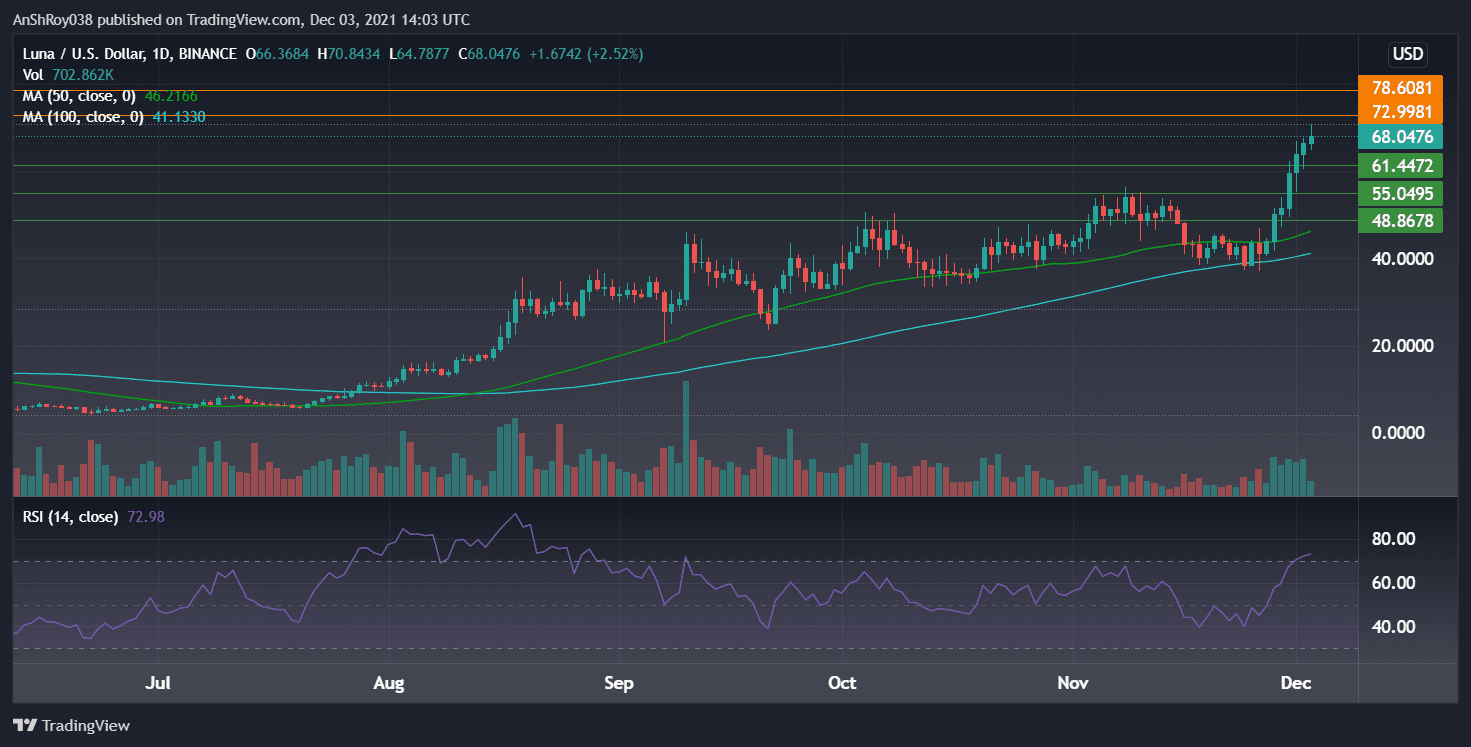The width and height of the screenshot is (1471, 747).
Task: Click the Dec label on the time axis
Action: 1296,683
